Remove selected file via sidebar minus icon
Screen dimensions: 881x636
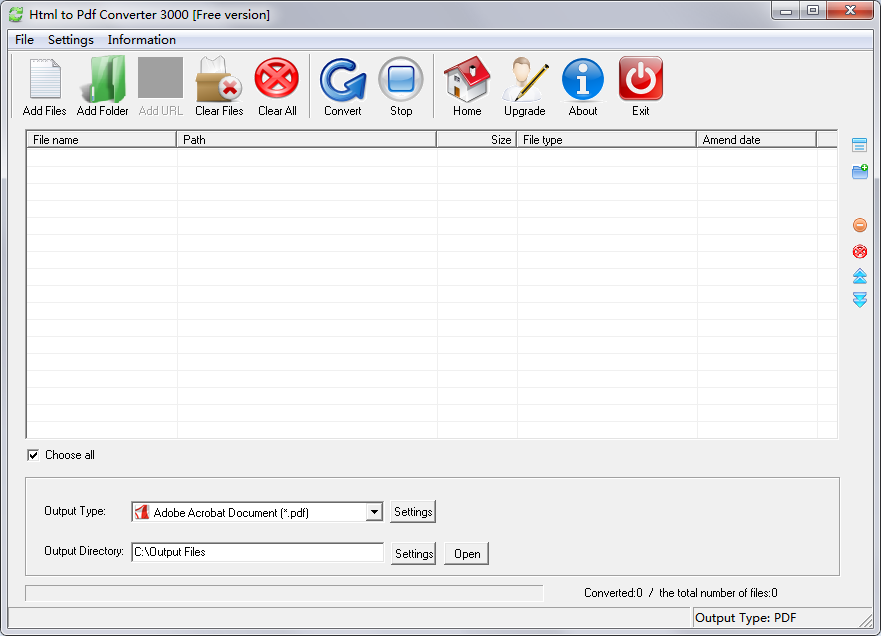[x=860, y=225]
